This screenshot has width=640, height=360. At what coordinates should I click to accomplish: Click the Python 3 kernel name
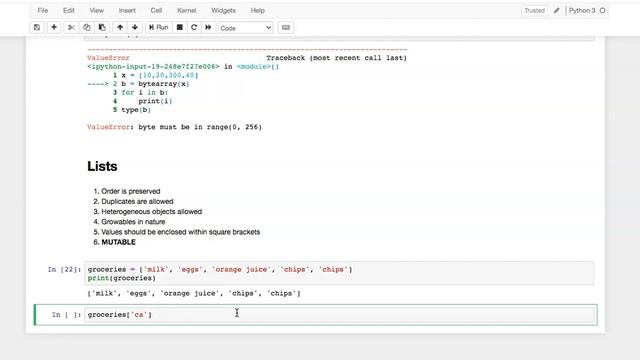click(x=582, y=11)
